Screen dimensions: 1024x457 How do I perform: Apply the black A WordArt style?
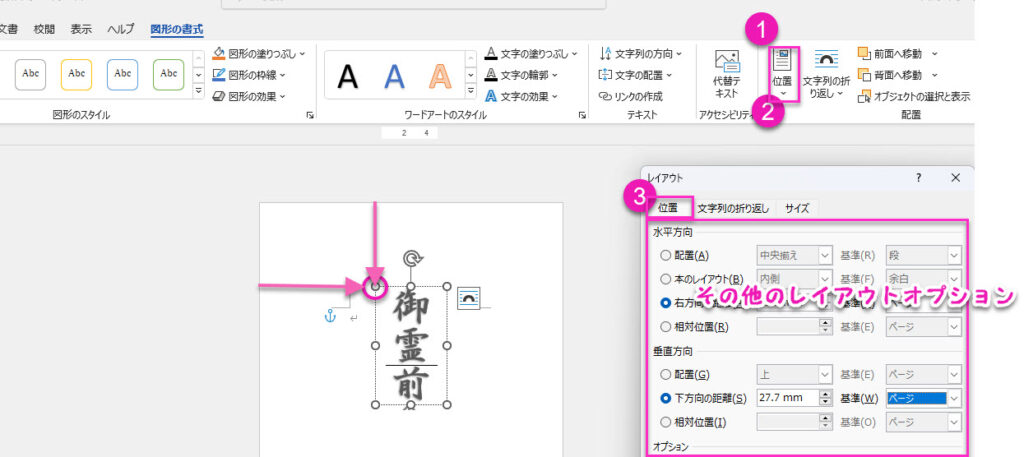(347, 77)
